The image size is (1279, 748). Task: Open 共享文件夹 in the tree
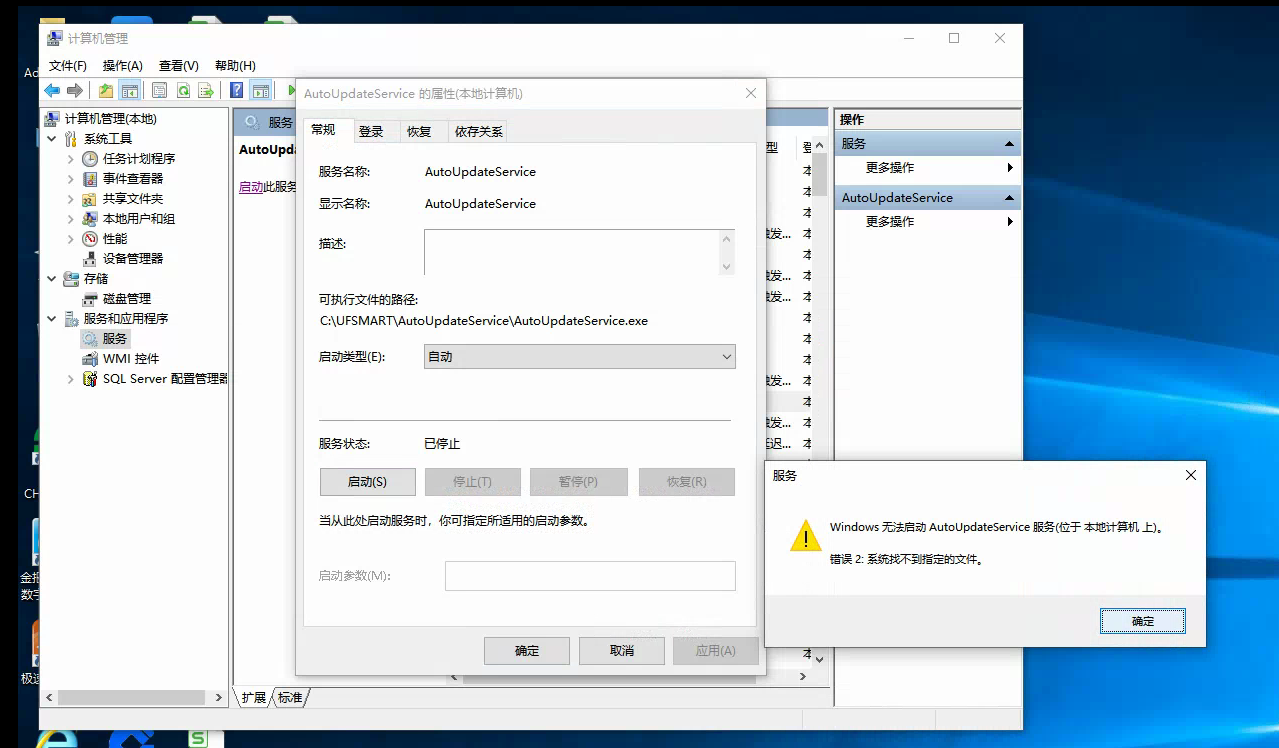tap(133, 198)
